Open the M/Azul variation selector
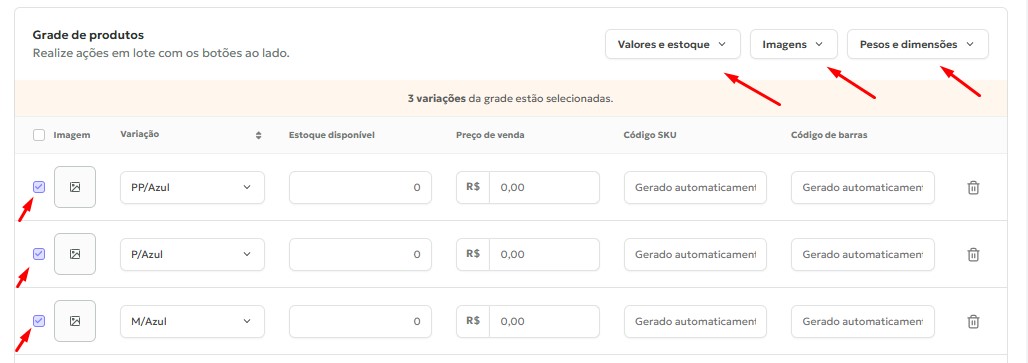 pos(192,321)
